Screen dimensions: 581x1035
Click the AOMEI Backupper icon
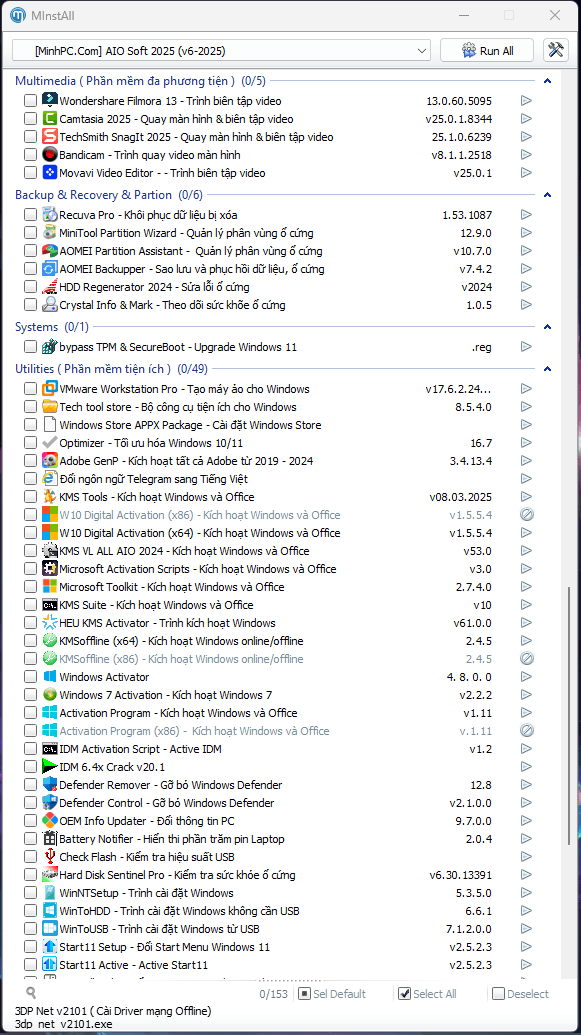click(50, 269)
